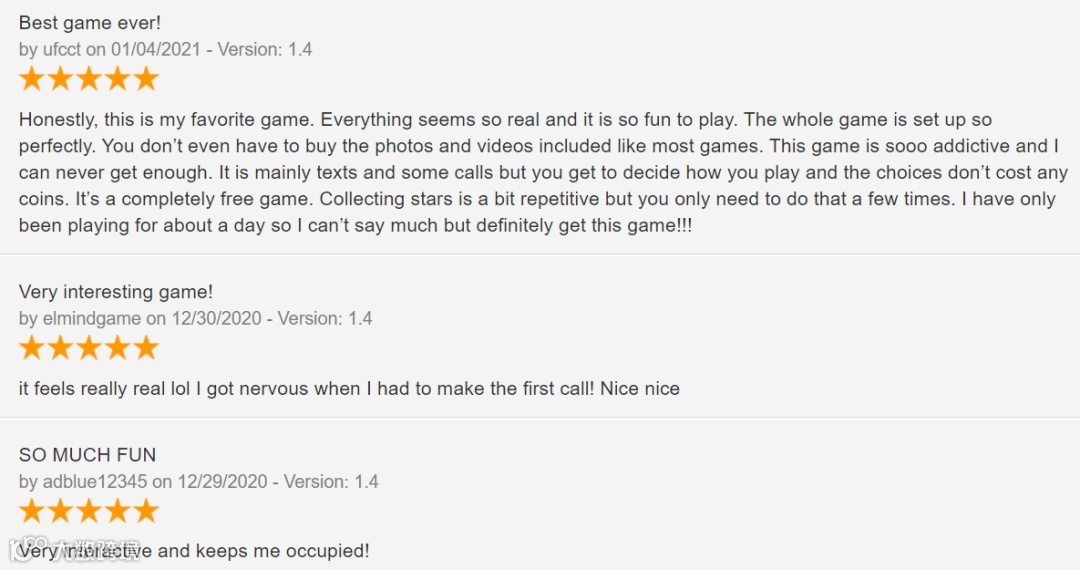Click the third star of ufcct's review

(x=89, y=79)
